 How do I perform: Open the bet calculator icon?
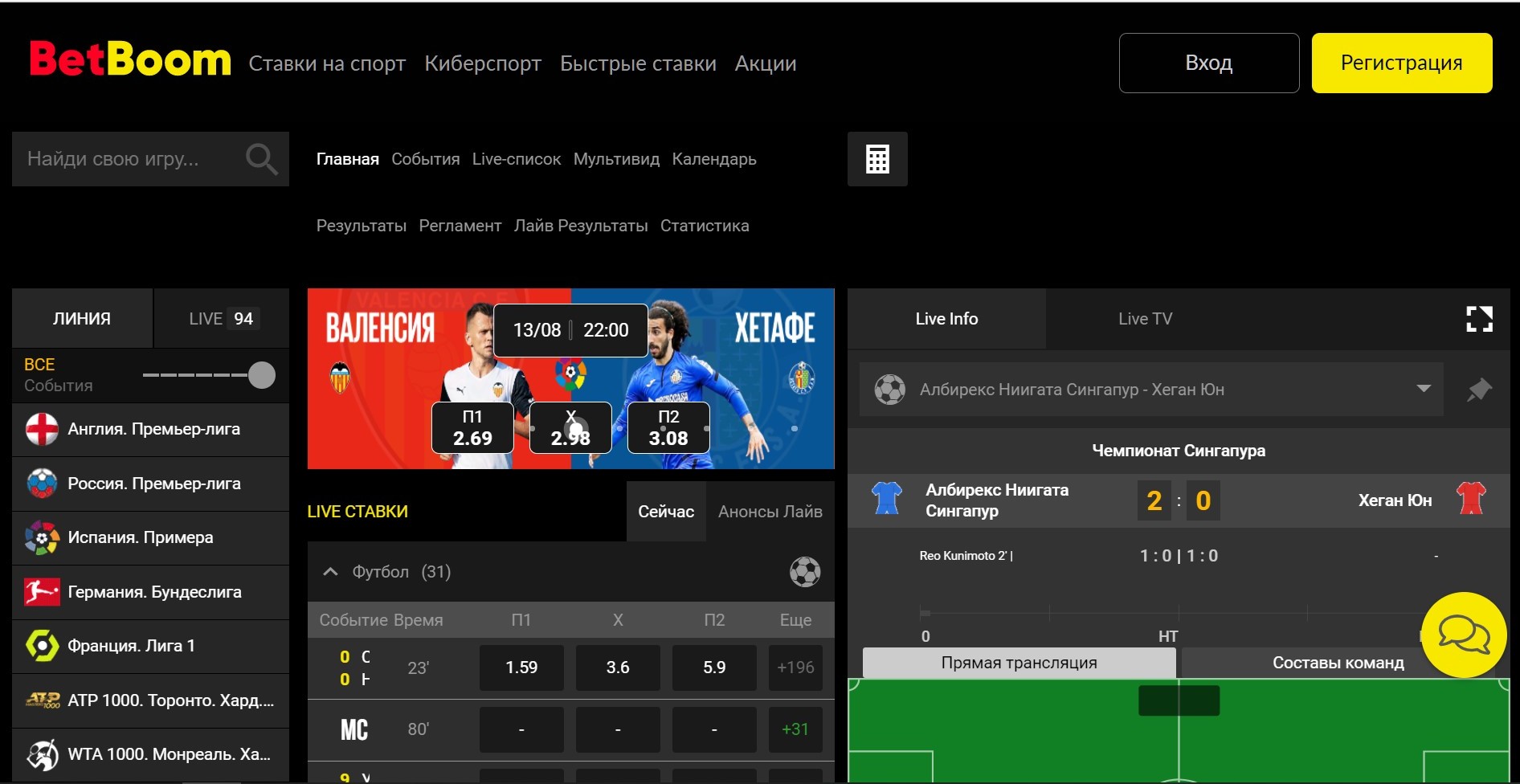pos(877,159)
